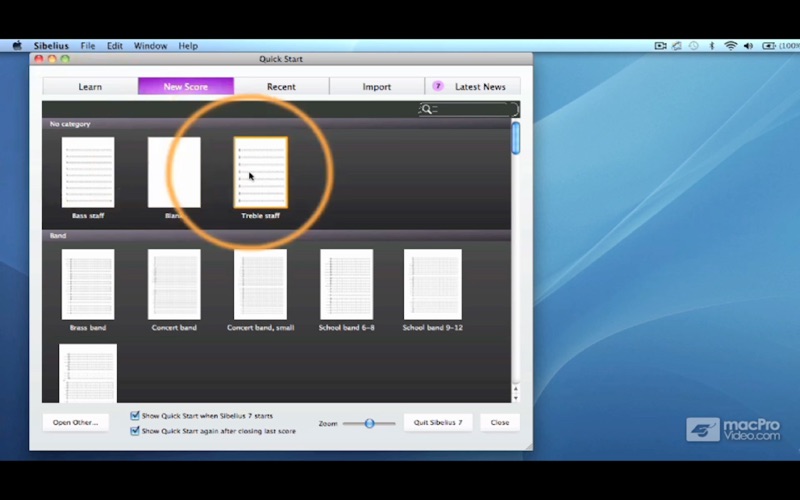Click the battery status icon
This screenshot has height=500, width=800.
[x=768, y=45]
